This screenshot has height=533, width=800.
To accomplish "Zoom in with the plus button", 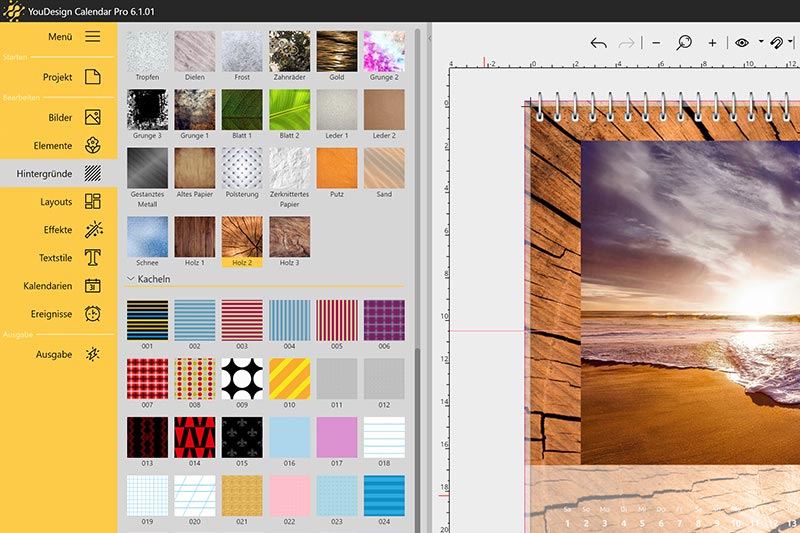I will [x=712, y=43].
